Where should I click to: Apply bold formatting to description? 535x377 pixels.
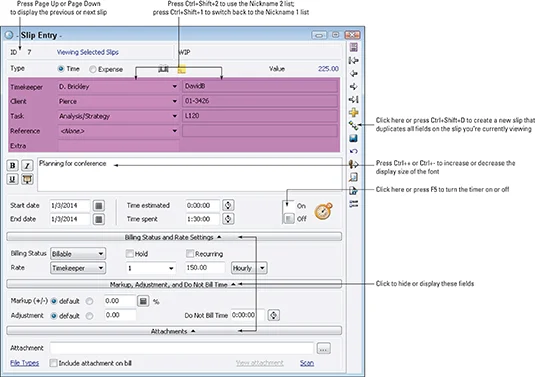(13, 165)
